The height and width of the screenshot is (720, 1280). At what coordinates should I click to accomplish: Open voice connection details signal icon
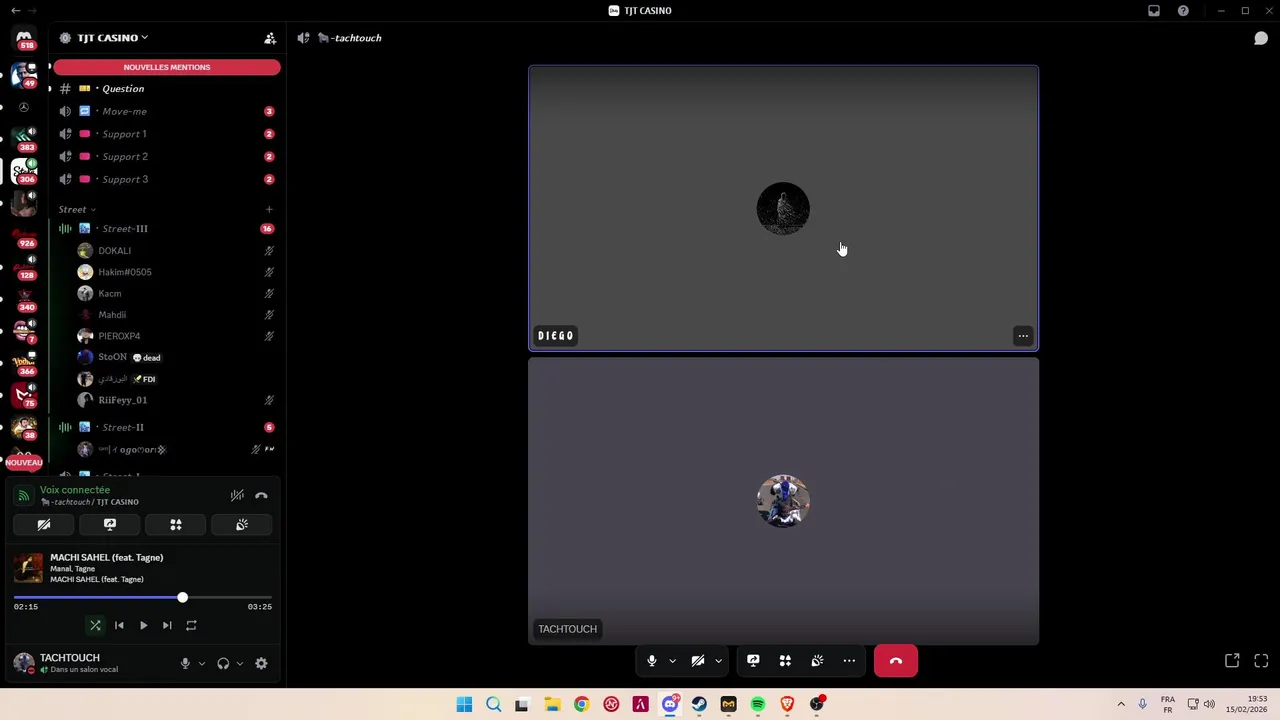[23, 496]
